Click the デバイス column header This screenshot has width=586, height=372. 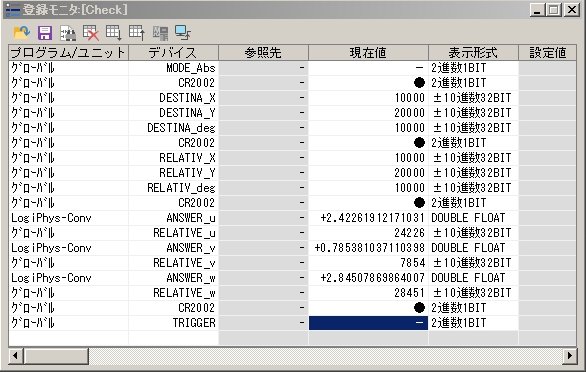(x=173, y=53)
